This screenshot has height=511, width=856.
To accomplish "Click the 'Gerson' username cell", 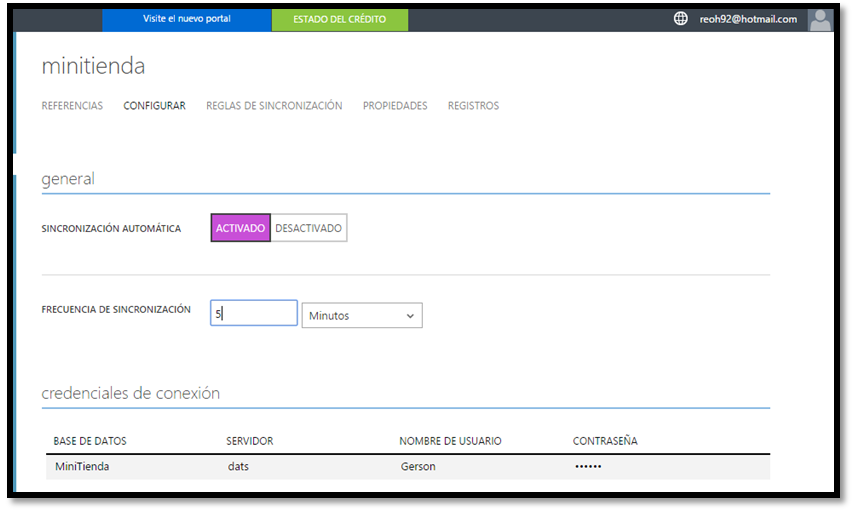I will point(418,466).
